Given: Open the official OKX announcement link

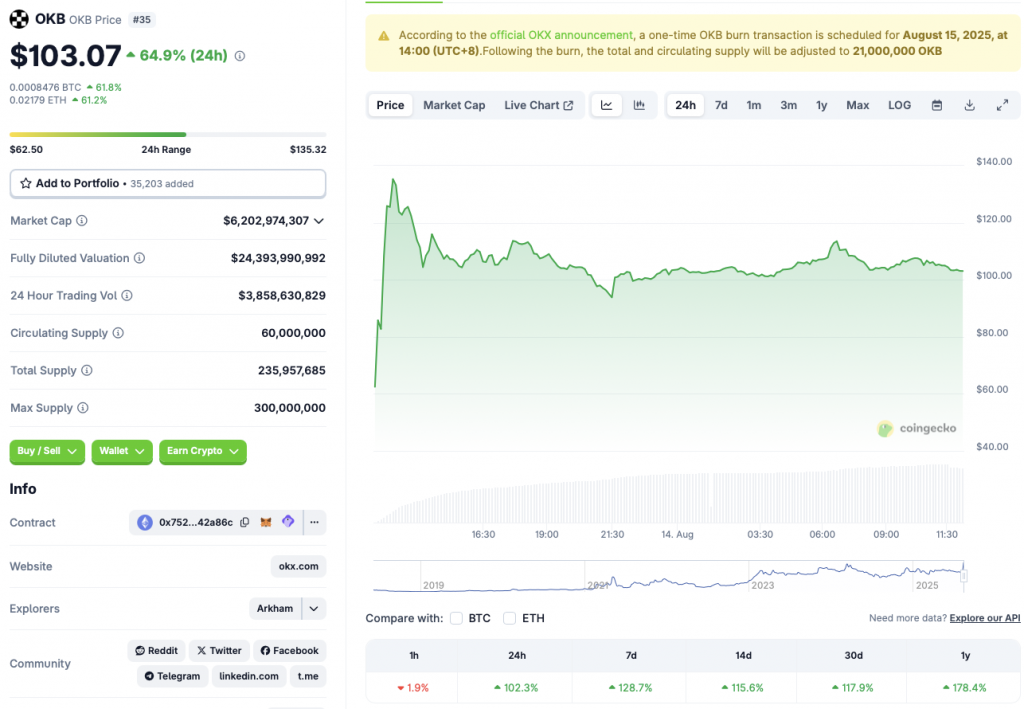Looking at the screenshot, I should 561,35.
